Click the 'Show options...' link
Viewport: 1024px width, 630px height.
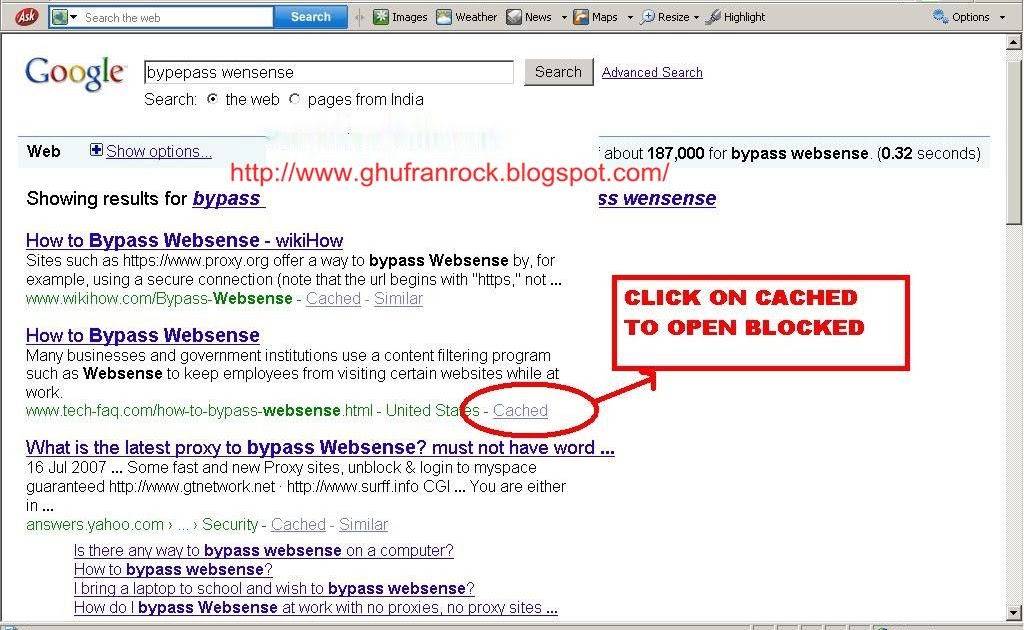point(159,151)
